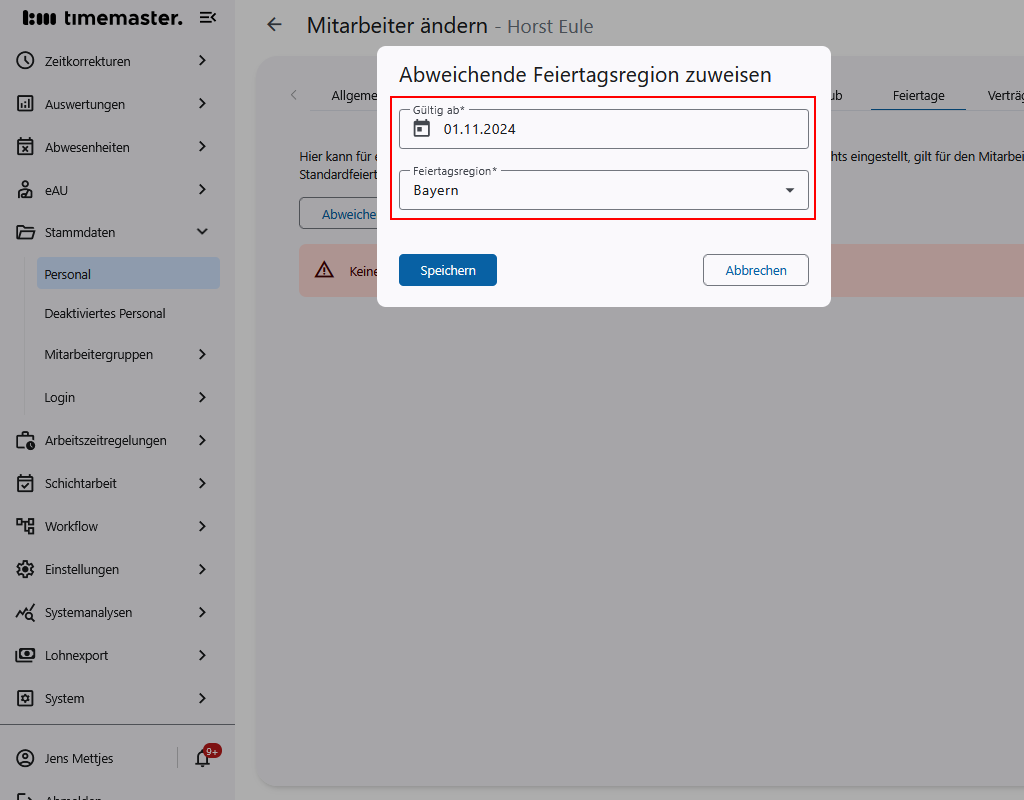Select Deaktiviertes Personal in sidebar
Viewport: 1024px width, 800px height.
[105, 313]
